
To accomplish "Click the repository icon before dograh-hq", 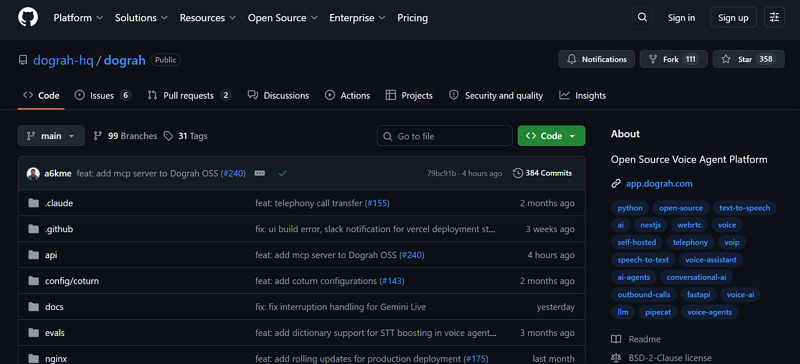I will (23, 60).
